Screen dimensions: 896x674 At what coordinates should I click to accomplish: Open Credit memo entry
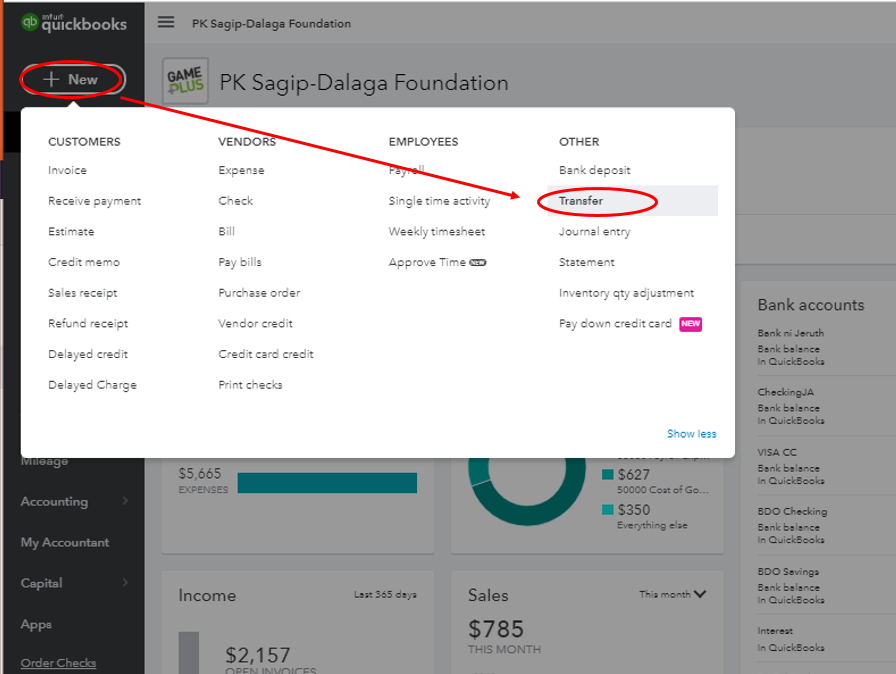click(84, 262)
